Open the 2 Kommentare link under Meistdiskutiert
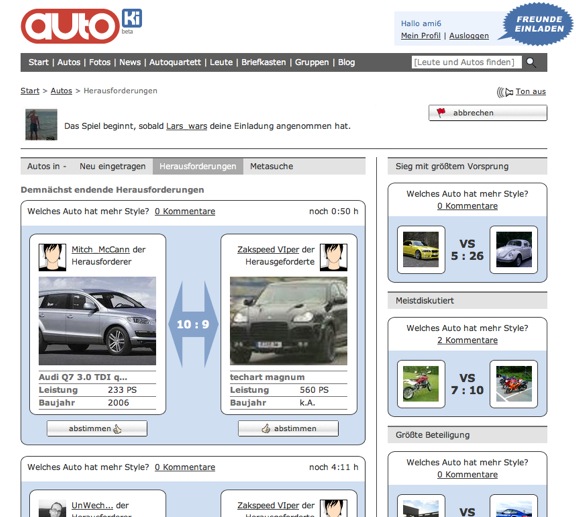Viewport: 576px width, 517px height. click(467, 340)
